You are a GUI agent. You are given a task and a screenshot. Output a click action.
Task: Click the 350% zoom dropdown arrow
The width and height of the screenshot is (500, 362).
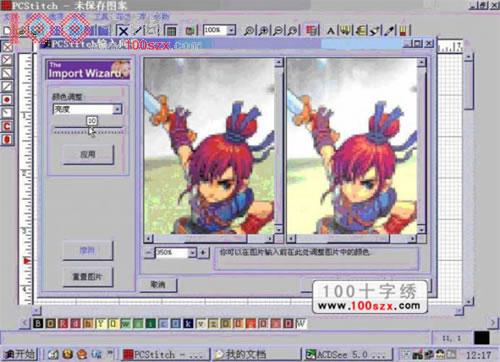click(x=192, y=253)
